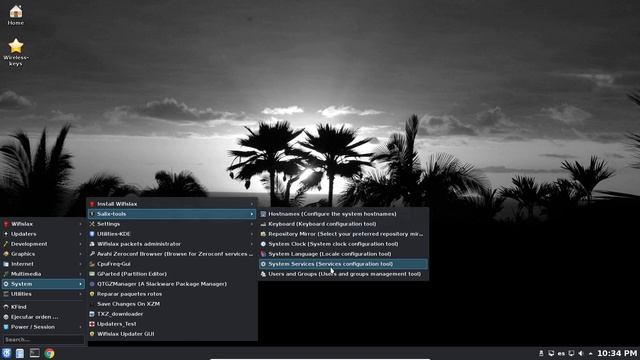Expand the Wifislax category

pos(43,224)
